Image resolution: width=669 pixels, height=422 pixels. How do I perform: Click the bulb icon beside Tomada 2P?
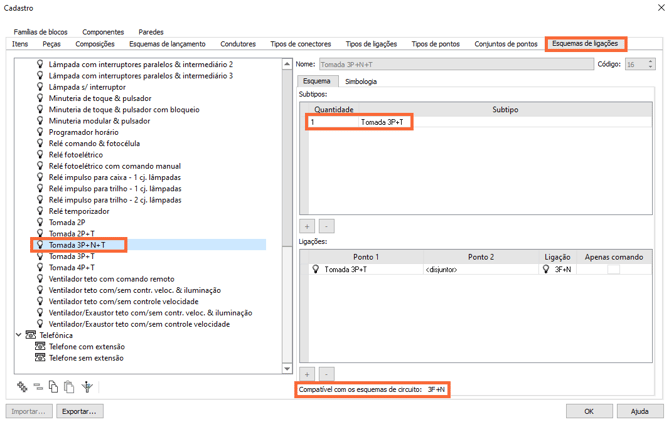tap(41, 222)
